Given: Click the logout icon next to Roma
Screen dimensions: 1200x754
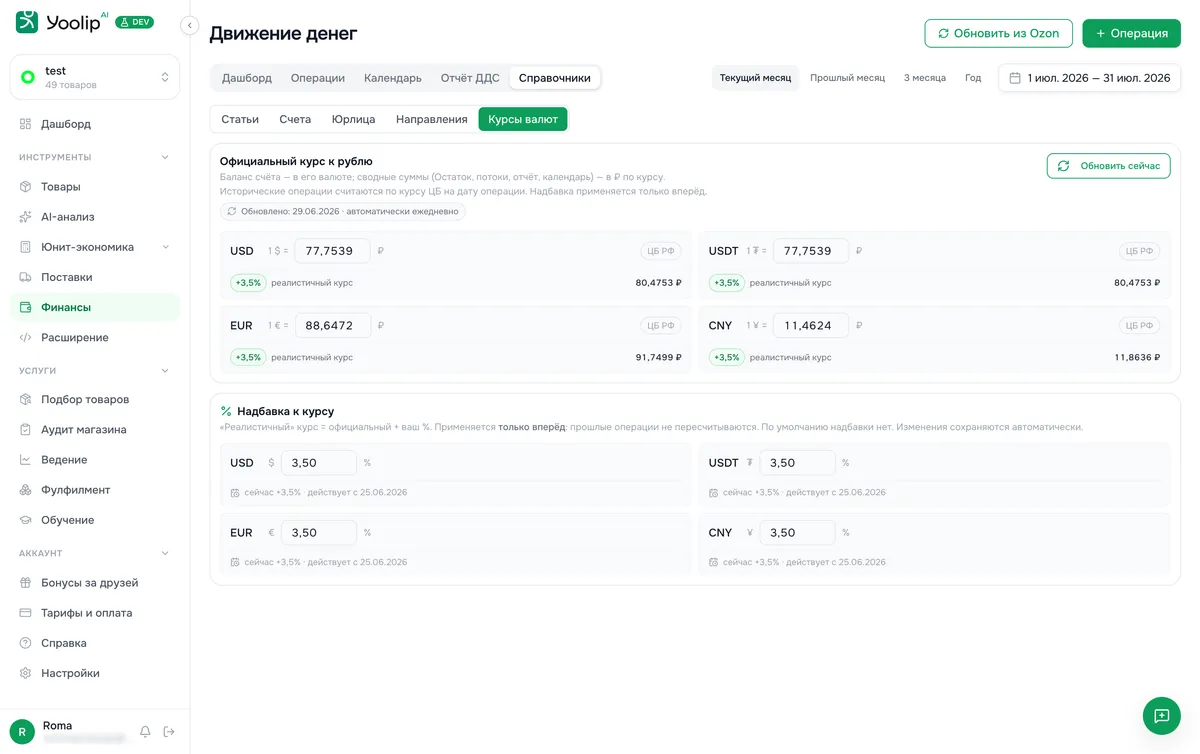Looking at the screenshot, I should [x=169, y=732].
